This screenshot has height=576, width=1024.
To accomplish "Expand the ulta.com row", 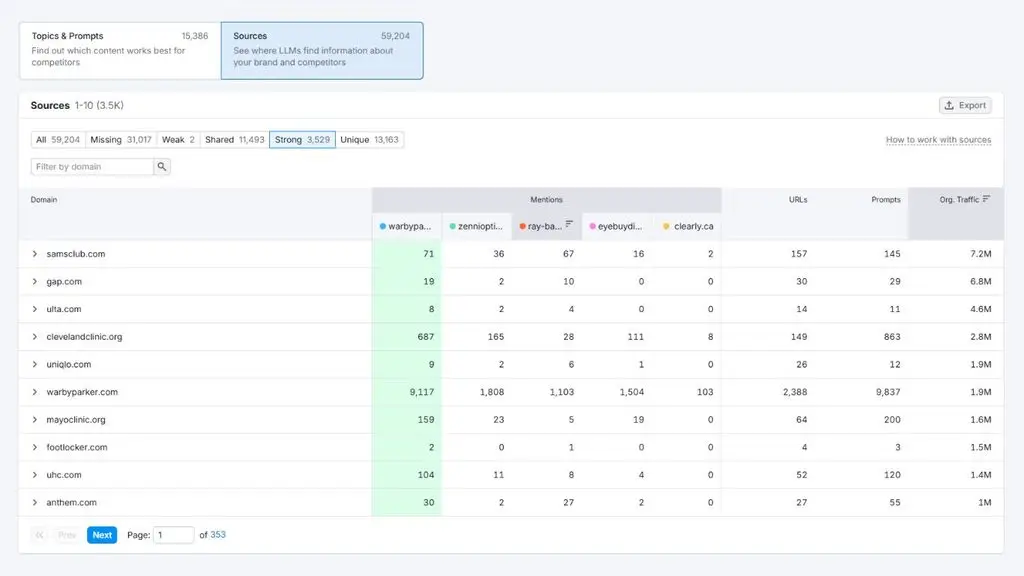I will pos(35,309).
